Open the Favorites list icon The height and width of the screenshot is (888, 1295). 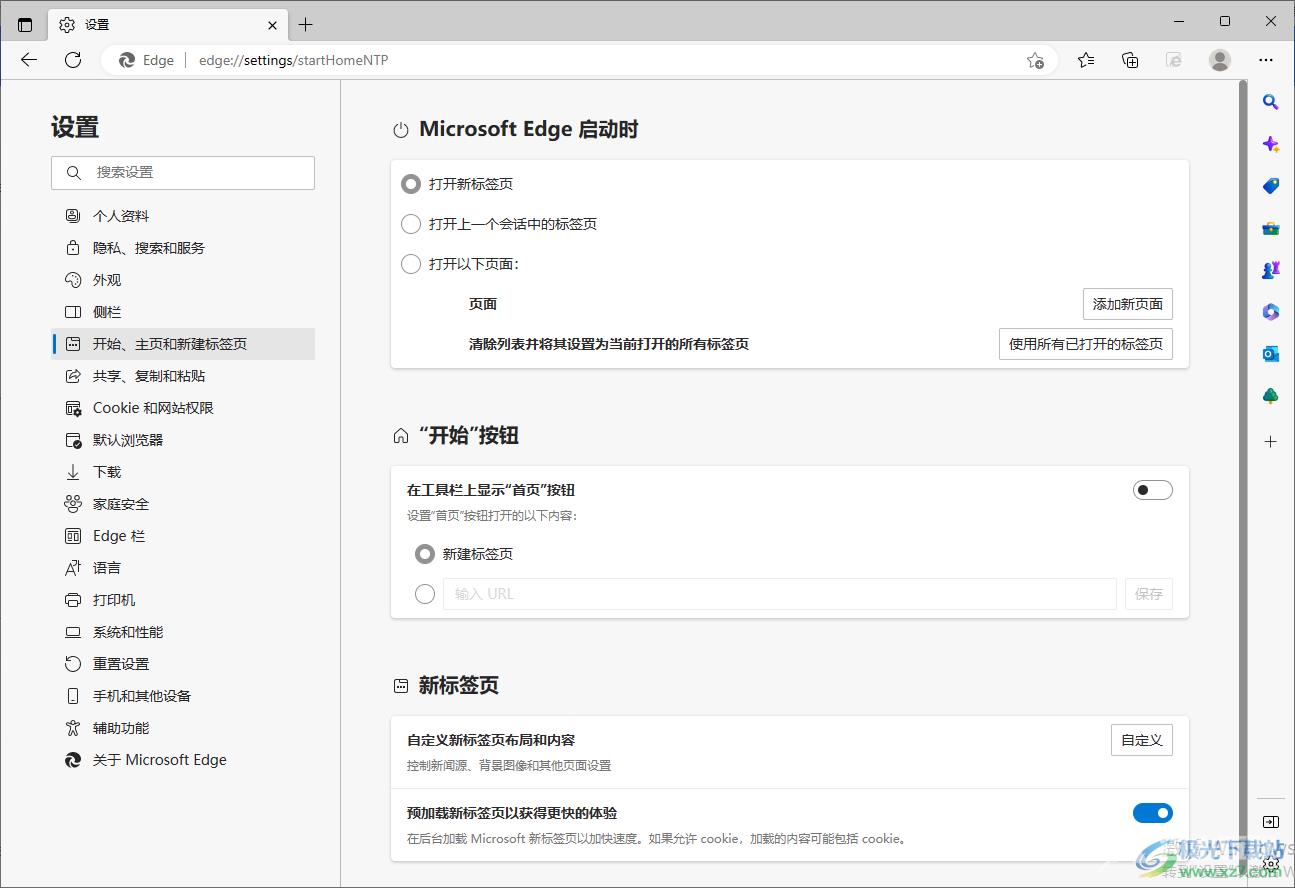[x=1086, y=60]
